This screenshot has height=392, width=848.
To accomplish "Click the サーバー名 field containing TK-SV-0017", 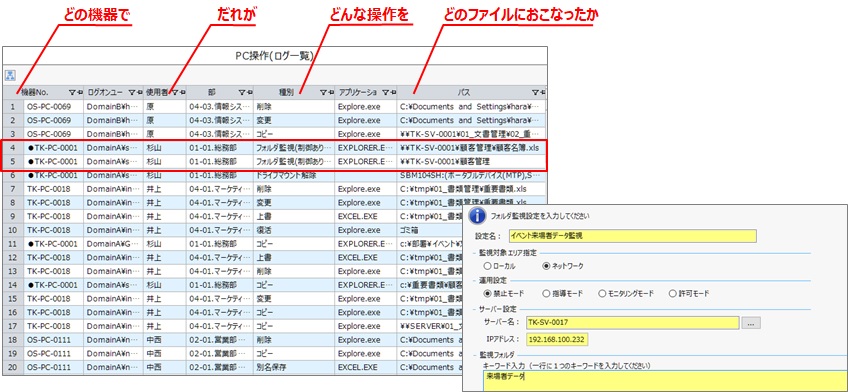I will point(632,323).
